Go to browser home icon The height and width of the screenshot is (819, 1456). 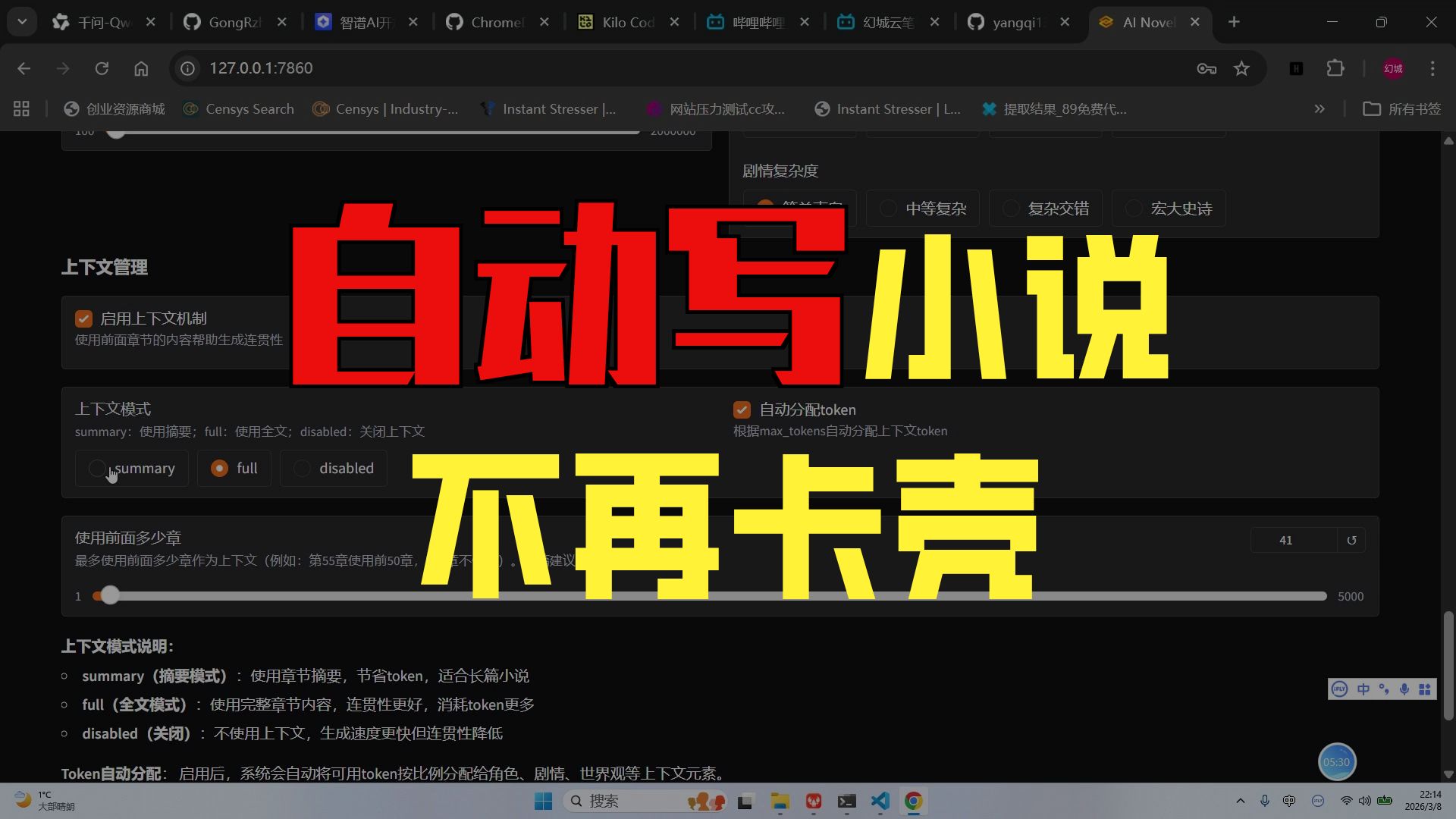(141, 68)
